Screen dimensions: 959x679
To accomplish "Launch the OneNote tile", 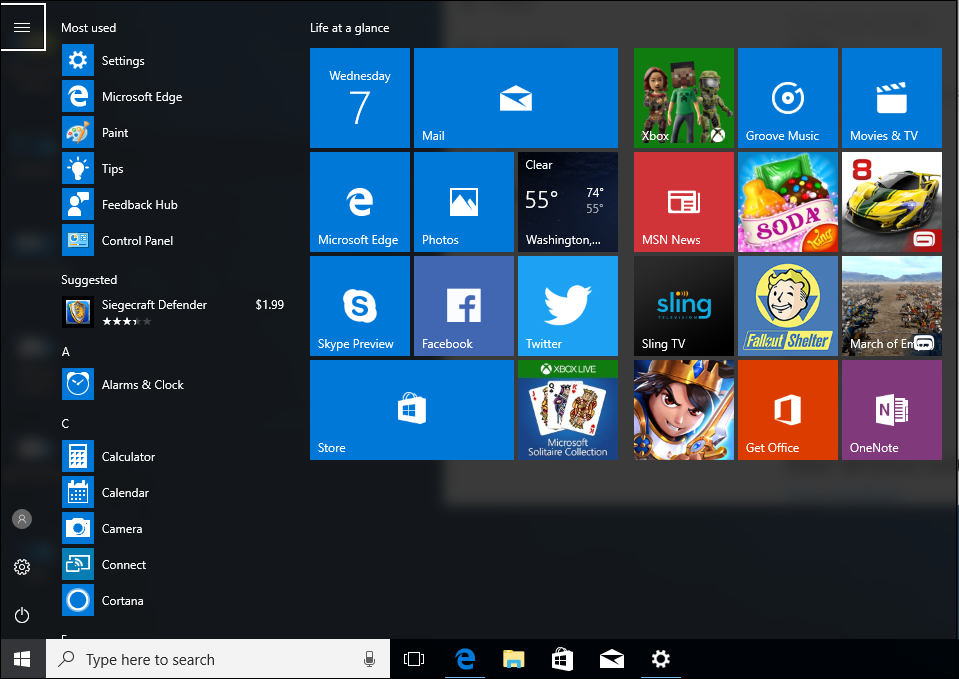I will coord(891,410).
